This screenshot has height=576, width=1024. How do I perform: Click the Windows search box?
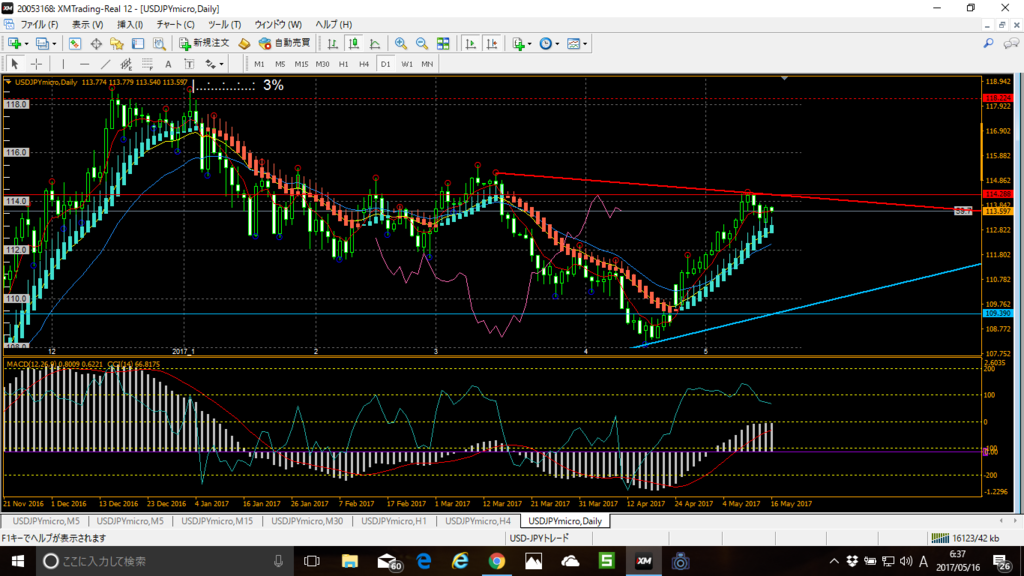coord(163,562)
